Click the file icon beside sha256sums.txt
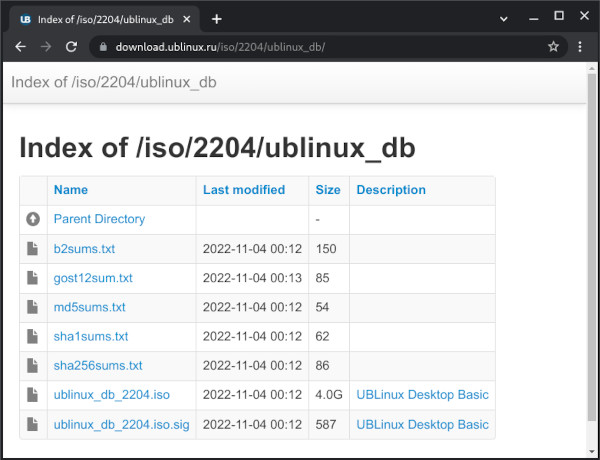Screen dimensions: 600x460 (33, 365)
